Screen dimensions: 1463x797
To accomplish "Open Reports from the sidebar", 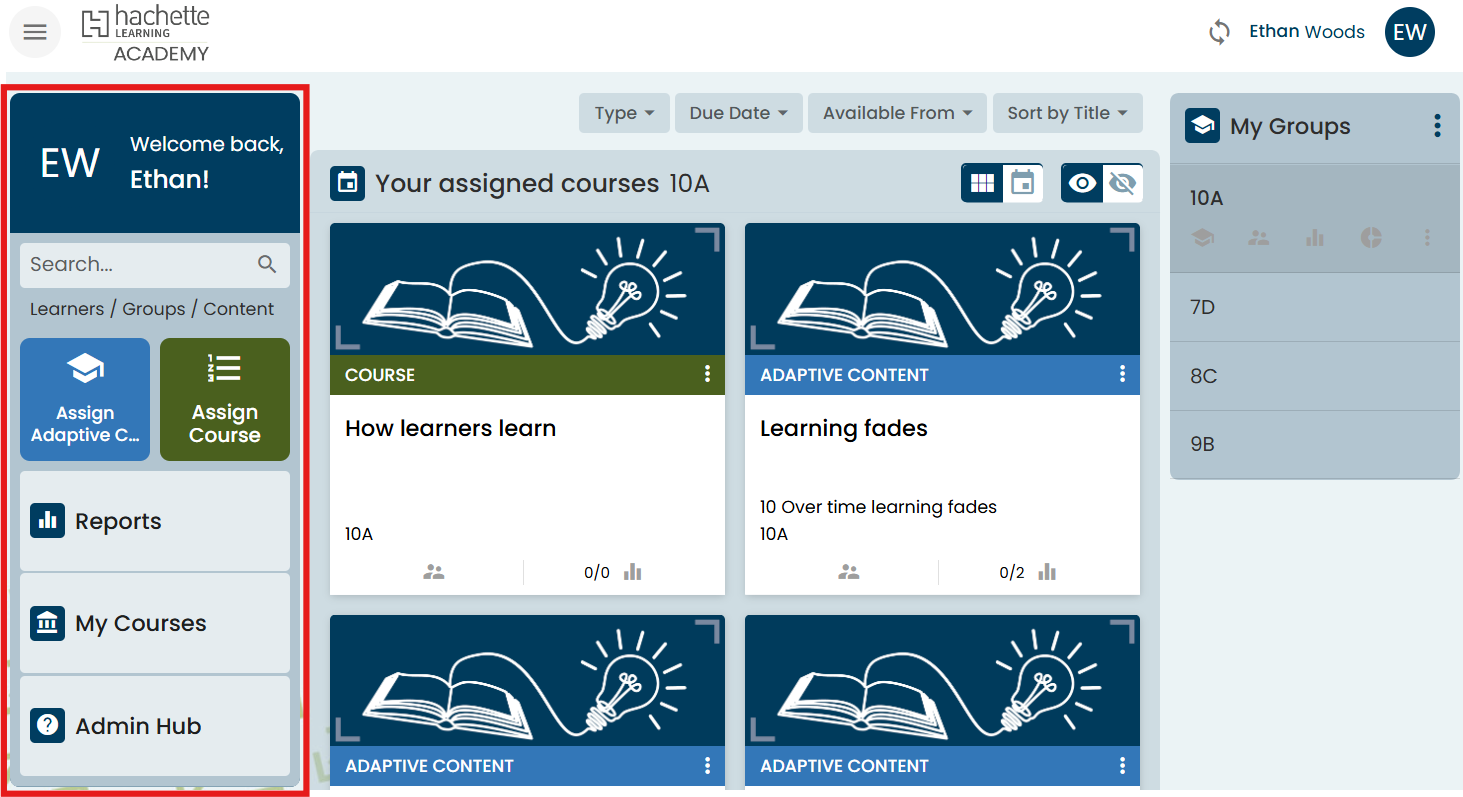I will pos(155,521).
